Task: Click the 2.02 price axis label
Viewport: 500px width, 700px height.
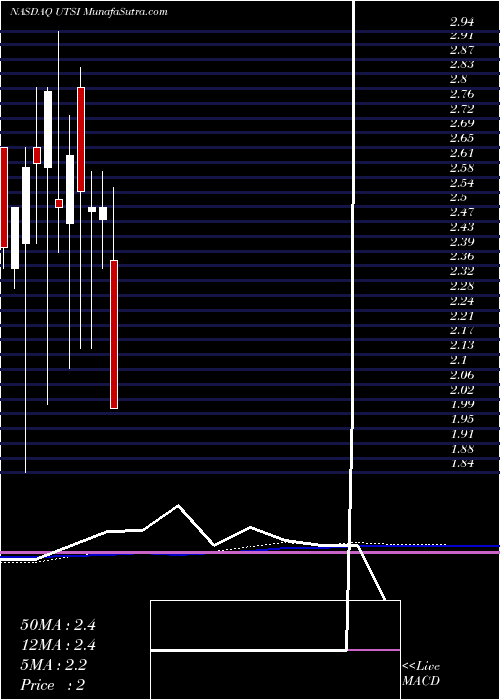Action: [x=462, y=390]
